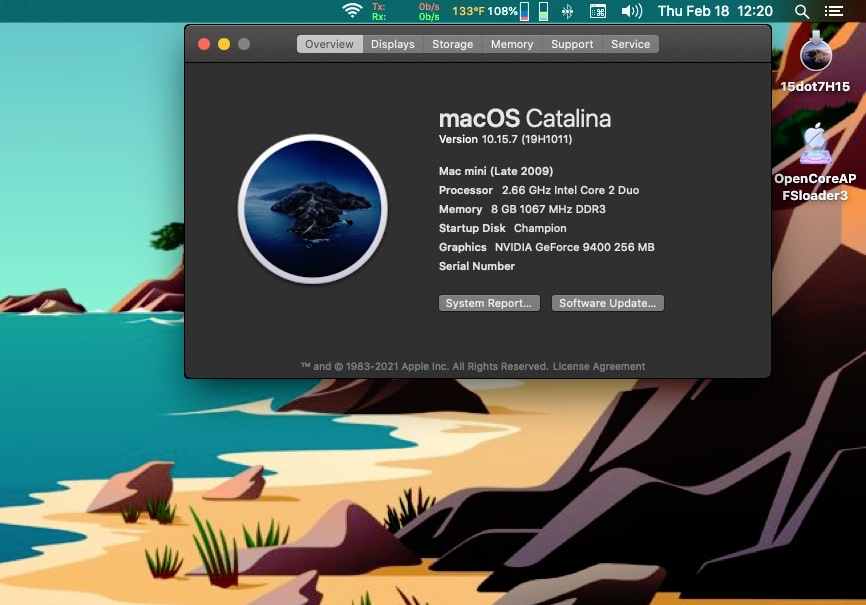Screen dimensions: 866x605
Task: Click the 2.66 GHz Intel Core 2 Duo value
Action: [x=571, y=190]
